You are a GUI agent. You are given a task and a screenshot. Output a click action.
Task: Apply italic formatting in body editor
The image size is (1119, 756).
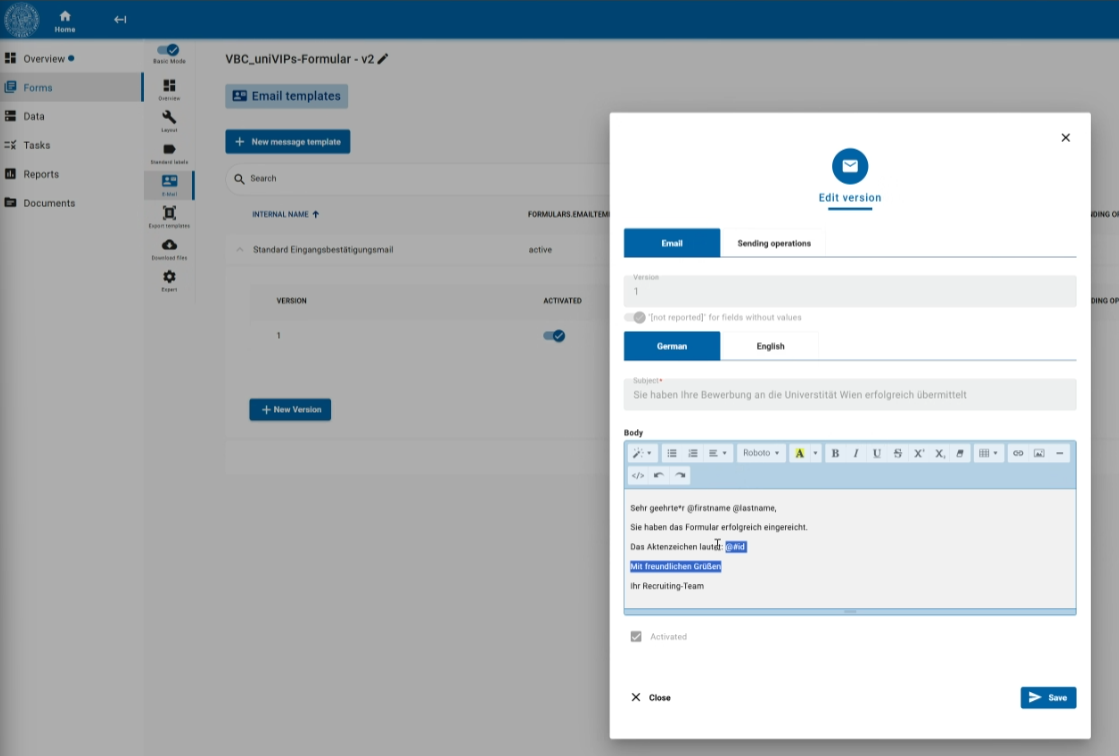(x=856, y=453)
